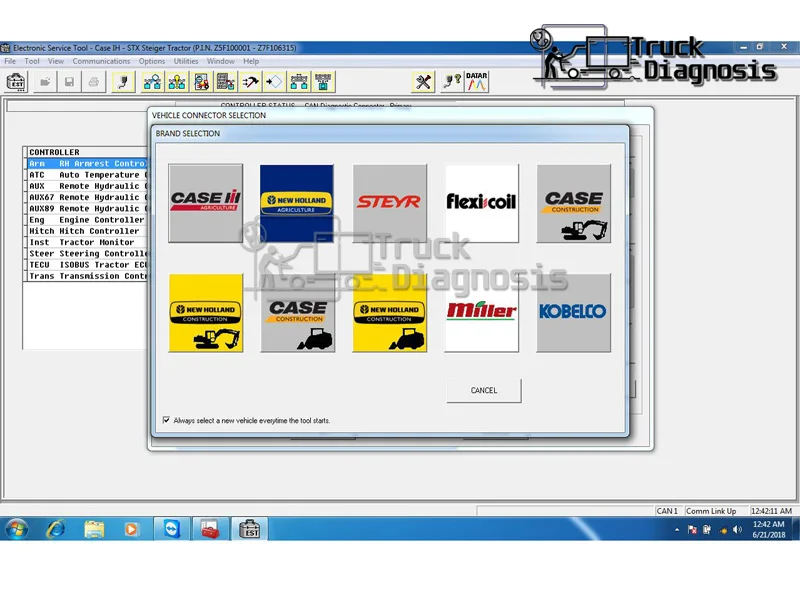The width and height of the screenshot is (800, 600).
Task: Select New Holland Construction excavator tile
Action: (206, 313)
